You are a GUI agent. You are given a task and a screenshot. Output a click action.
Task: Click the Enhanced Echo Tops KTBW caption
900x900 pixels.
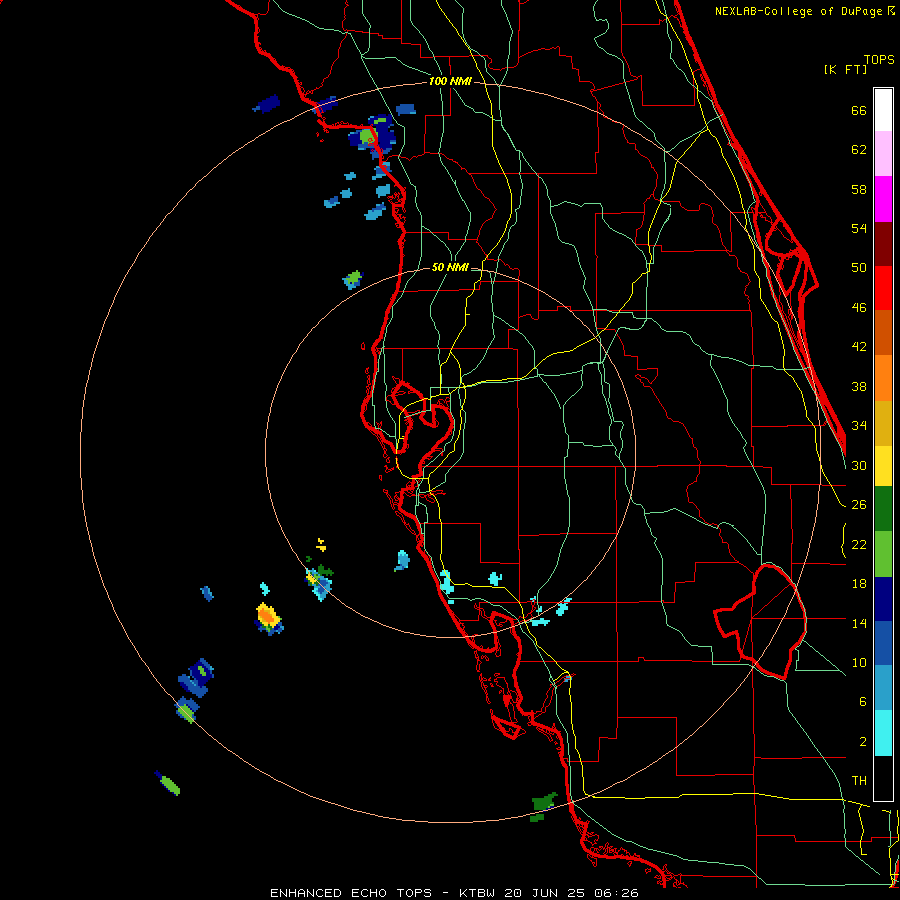(454, 893)
